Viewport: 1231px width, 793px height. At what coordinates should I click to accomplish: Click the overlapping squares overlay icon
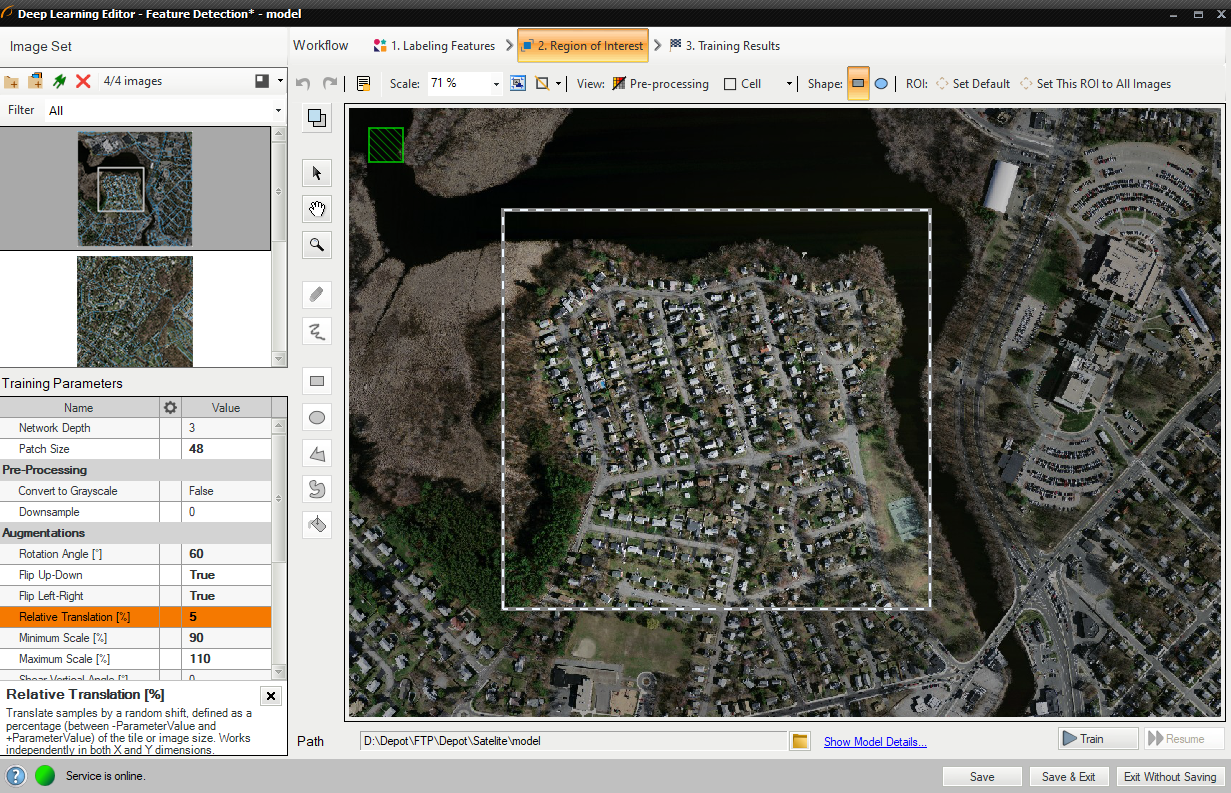click(x=317, y=118)
